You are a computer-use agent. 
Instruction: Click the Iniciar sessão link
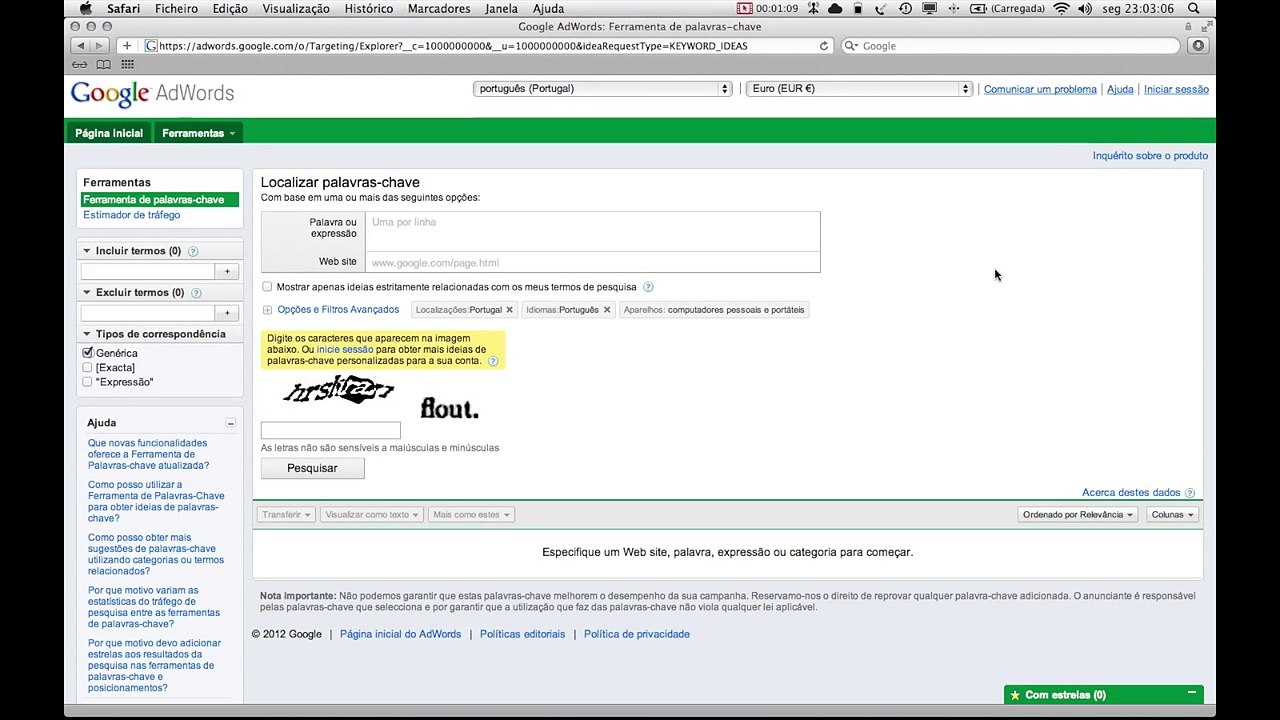[x=1176, y=89]
